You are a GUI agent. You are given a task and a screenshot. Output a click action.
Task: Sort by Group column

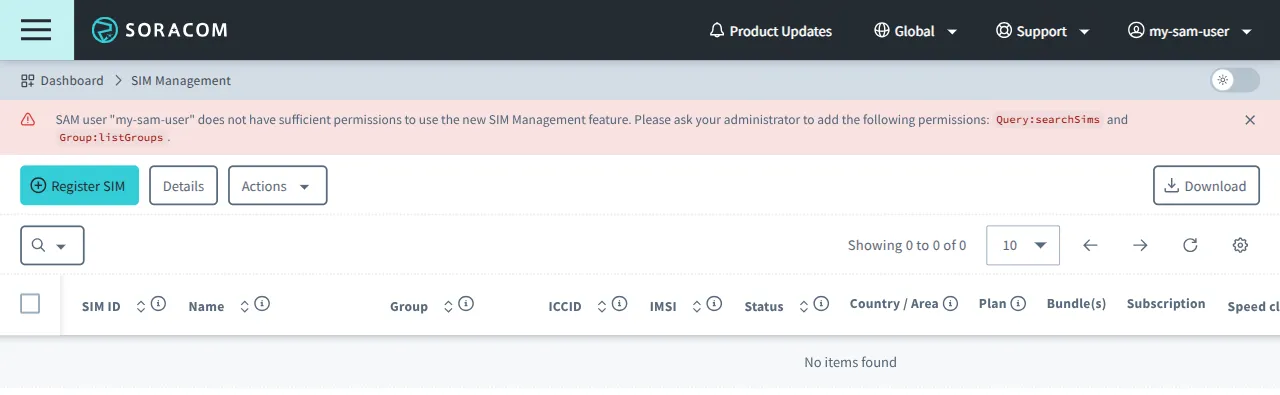click(449, 306)
